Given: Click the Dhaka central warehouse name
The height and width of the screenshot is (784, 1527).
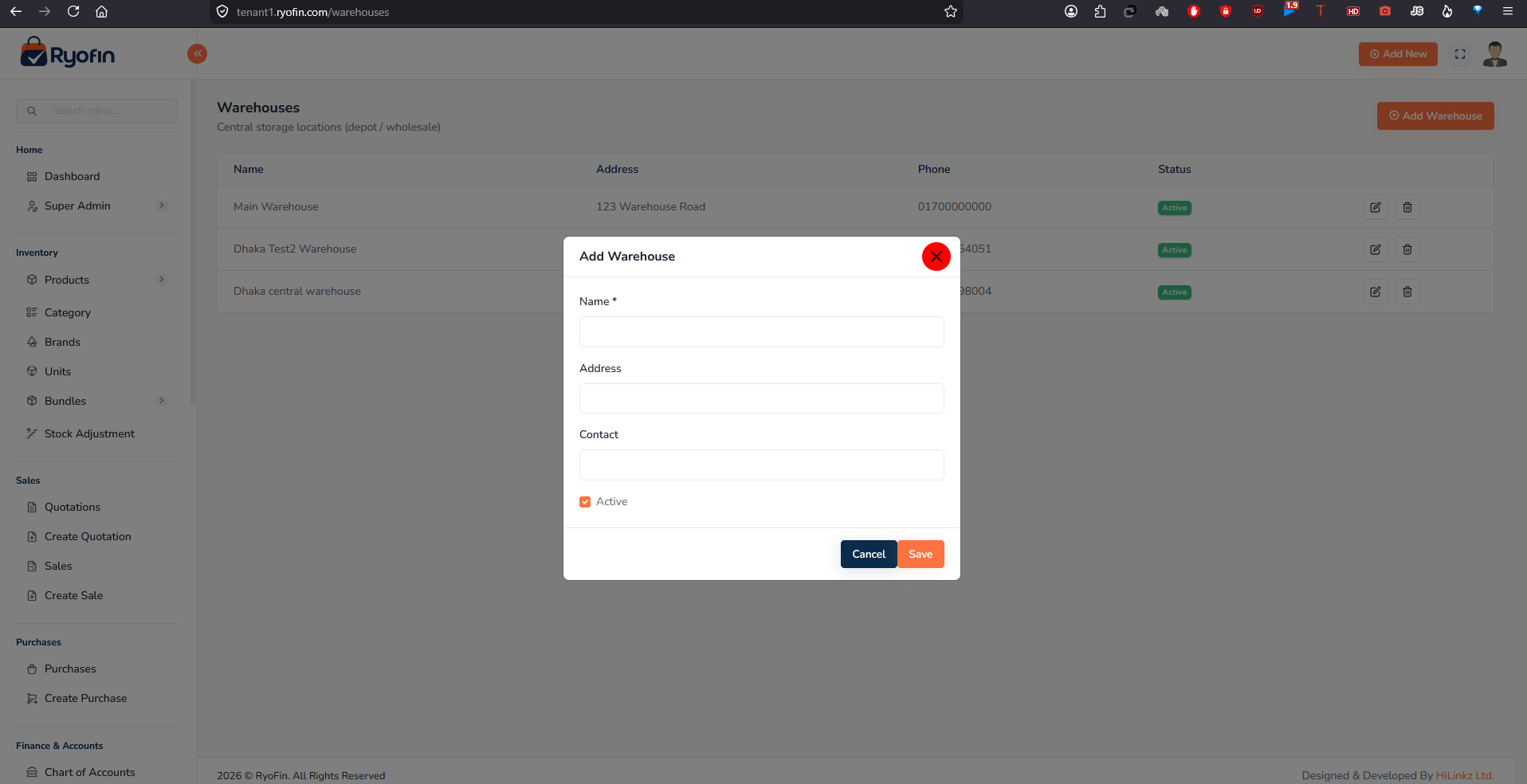Looking at the screenshot, I should coord(297,291).
